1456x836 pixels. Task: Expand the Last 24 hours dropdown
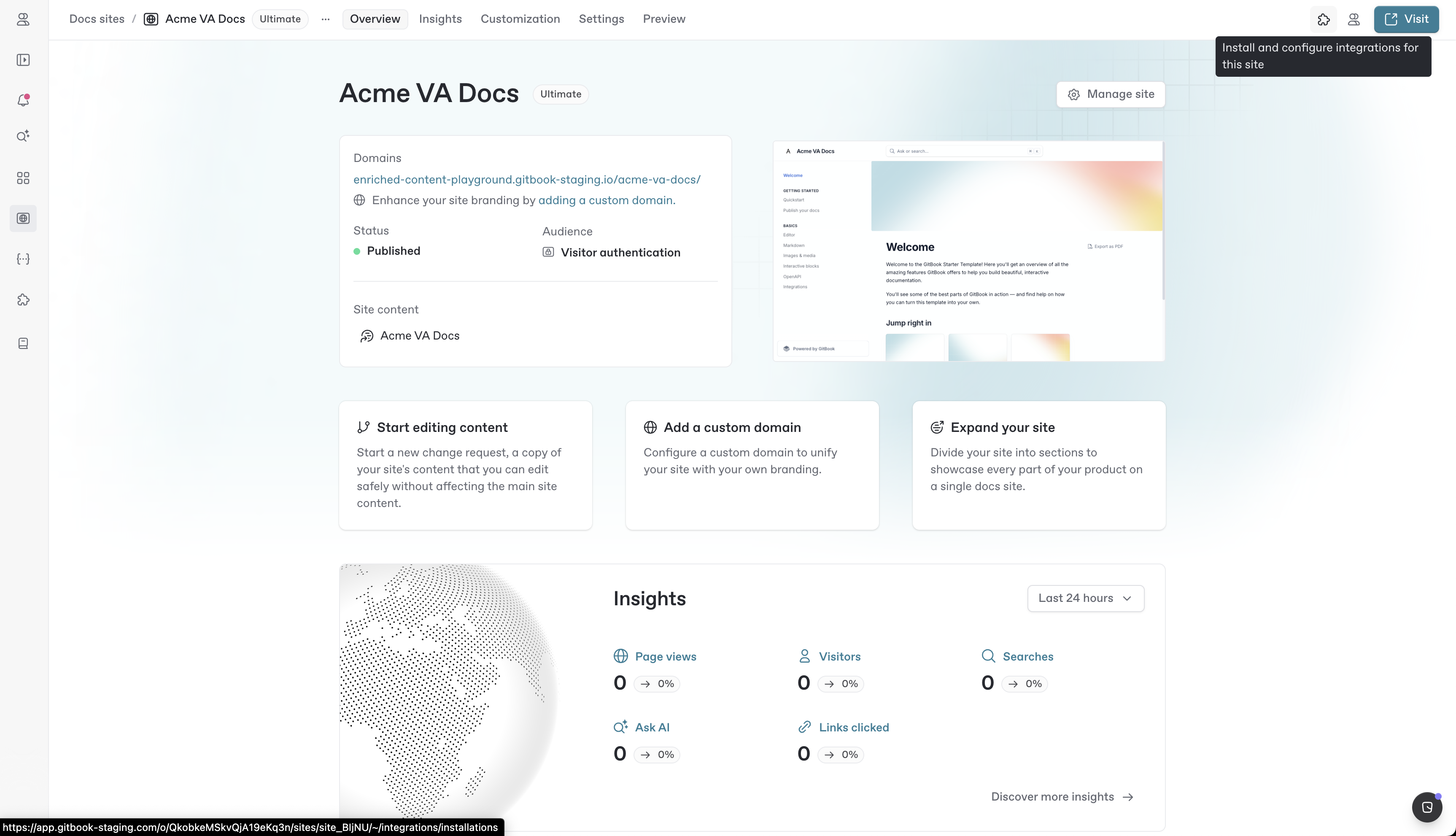point(1085,598)
